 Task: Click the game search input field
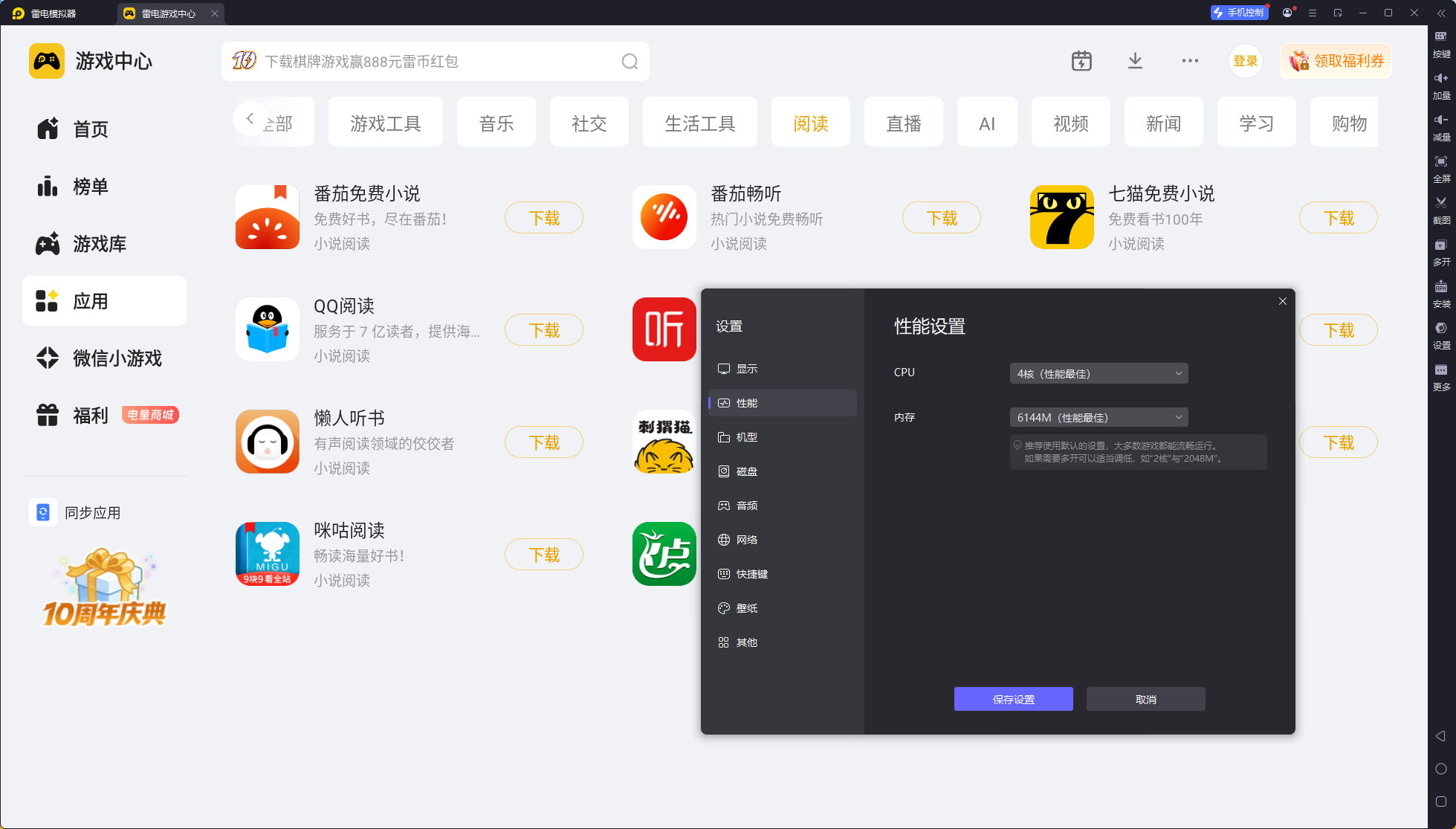[x=435, y=62]
